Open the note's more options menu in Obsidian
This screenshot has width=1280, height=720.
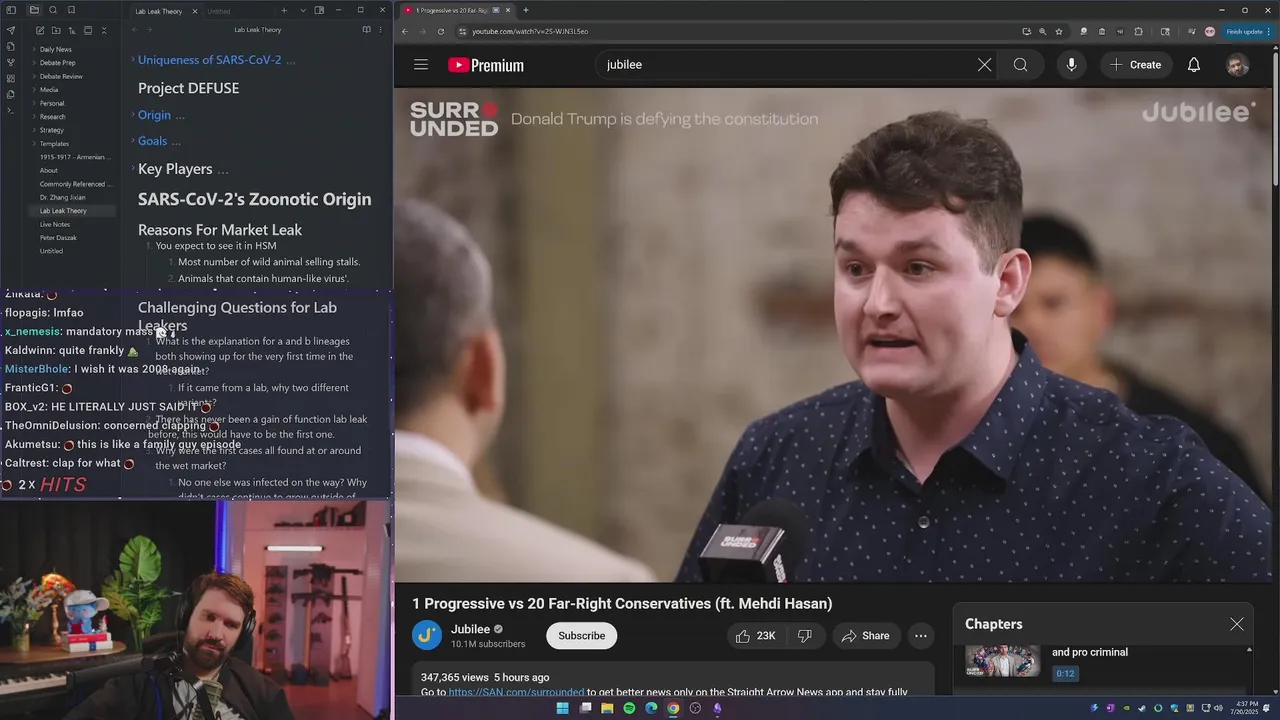pyautogui.click(x=381, y=30)
